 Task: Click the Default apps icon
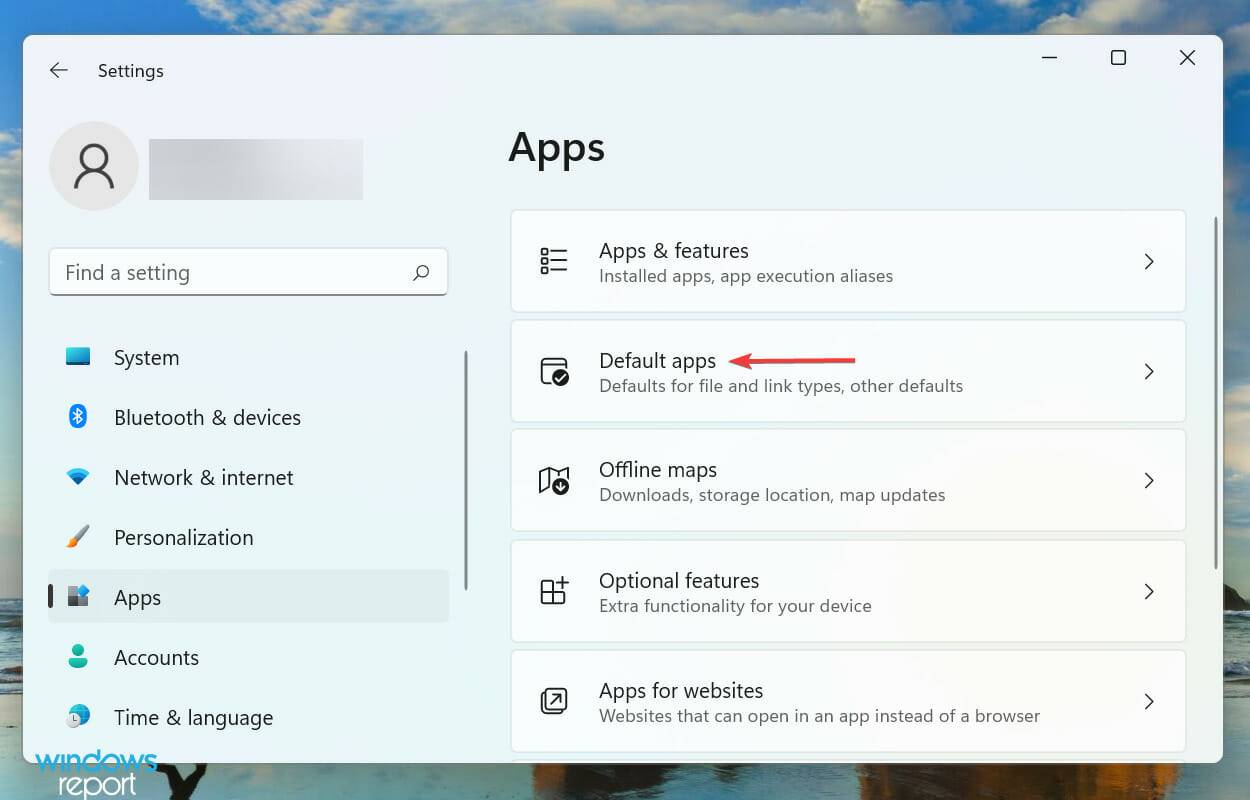pyautogui.click(x=554, y=371)
